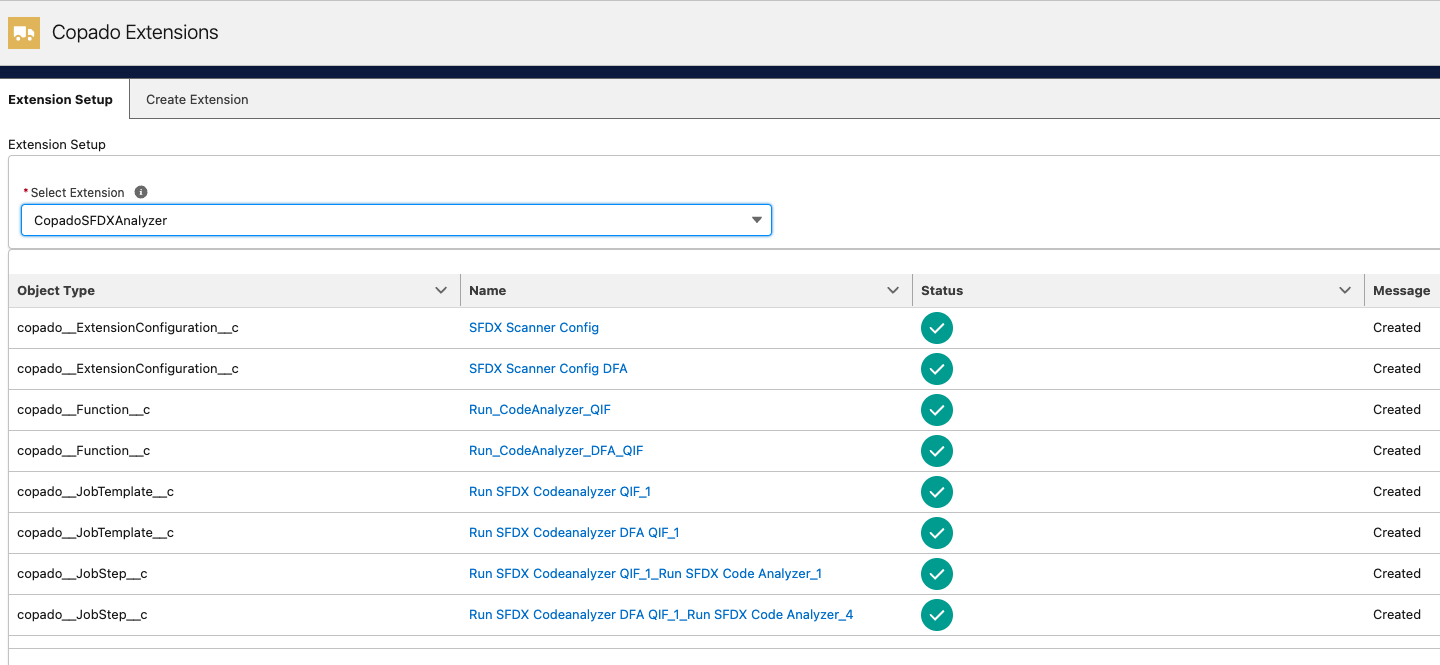Click Created message for Codeanalyzer QIF_1 template

point(1397,492)
